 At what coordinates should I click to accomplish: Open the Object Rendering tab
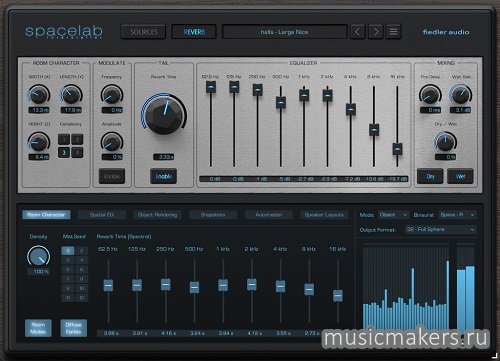tap(157, 215)
